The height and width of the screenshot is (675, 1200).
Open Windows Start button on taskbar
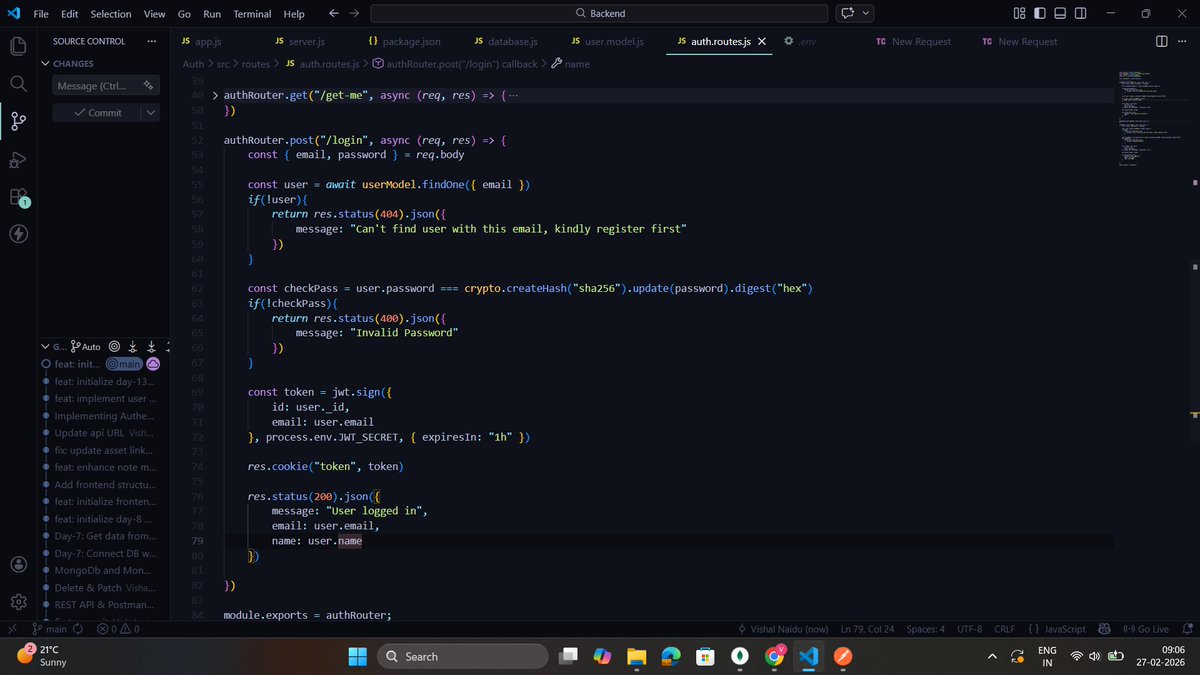point(357,656)
